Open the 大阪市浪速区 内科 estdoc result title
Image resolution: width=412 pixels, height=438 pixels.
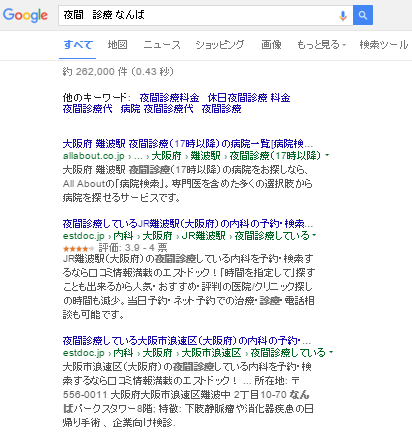pos(186,341)
